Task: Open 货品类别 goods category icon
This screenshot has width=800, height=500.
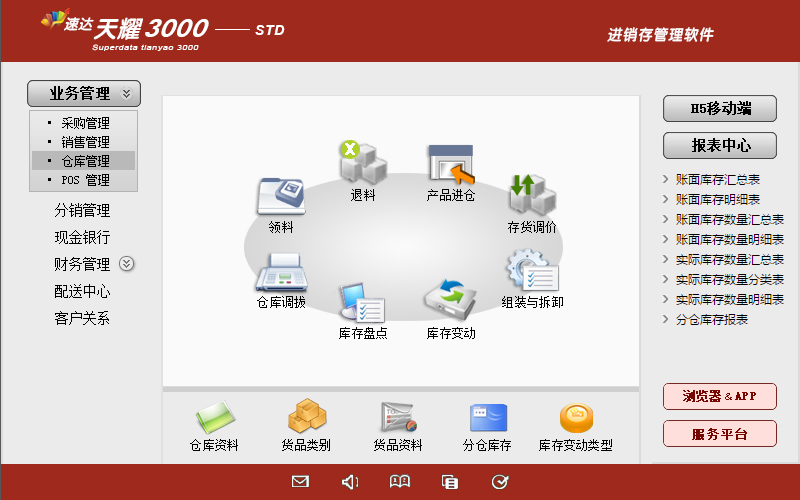Action: pyautogui.click(x=306, y=416)
